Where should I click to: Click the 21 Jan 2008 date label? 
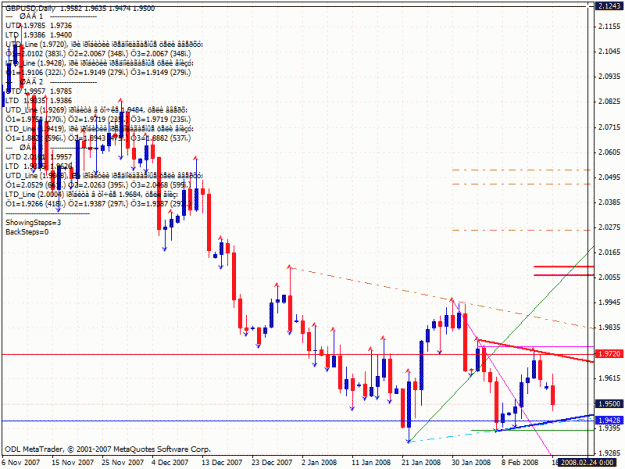pos(421,462)
